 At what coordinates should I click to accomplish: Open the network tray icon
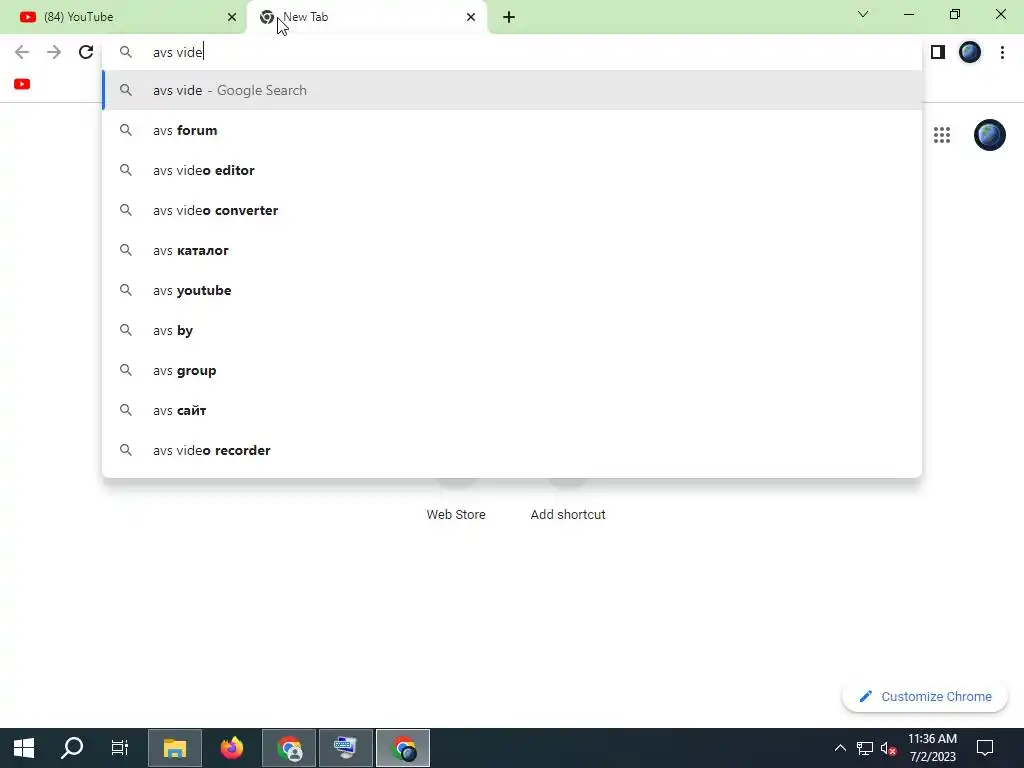865,748
